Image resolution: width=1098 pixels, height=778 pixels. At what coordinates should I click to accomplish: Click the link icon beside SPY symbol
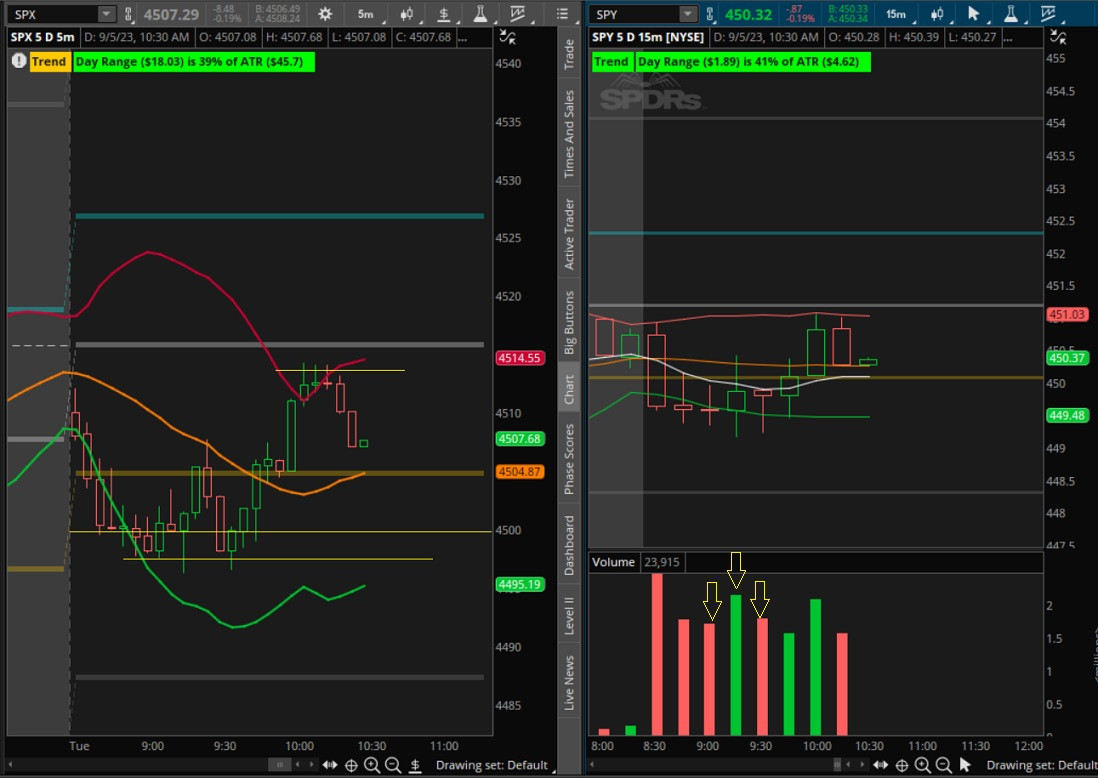click(710, 14)
